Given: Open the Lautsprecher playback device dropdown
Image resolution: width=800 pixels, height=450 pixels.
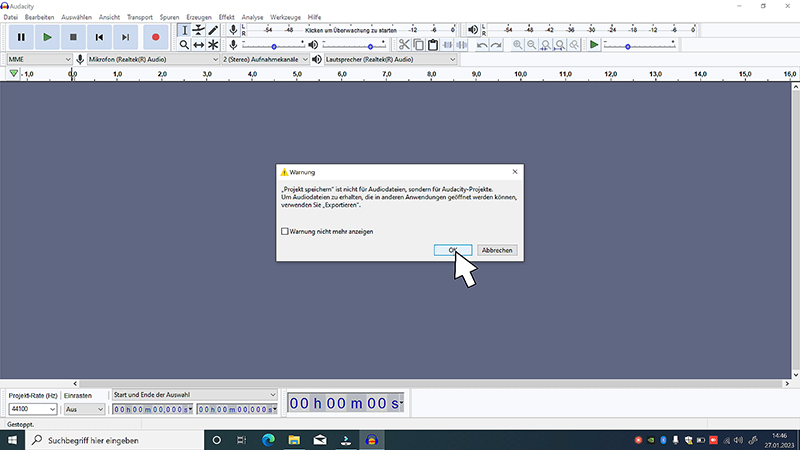Looking at the screenshot, I should coord(390,60).
